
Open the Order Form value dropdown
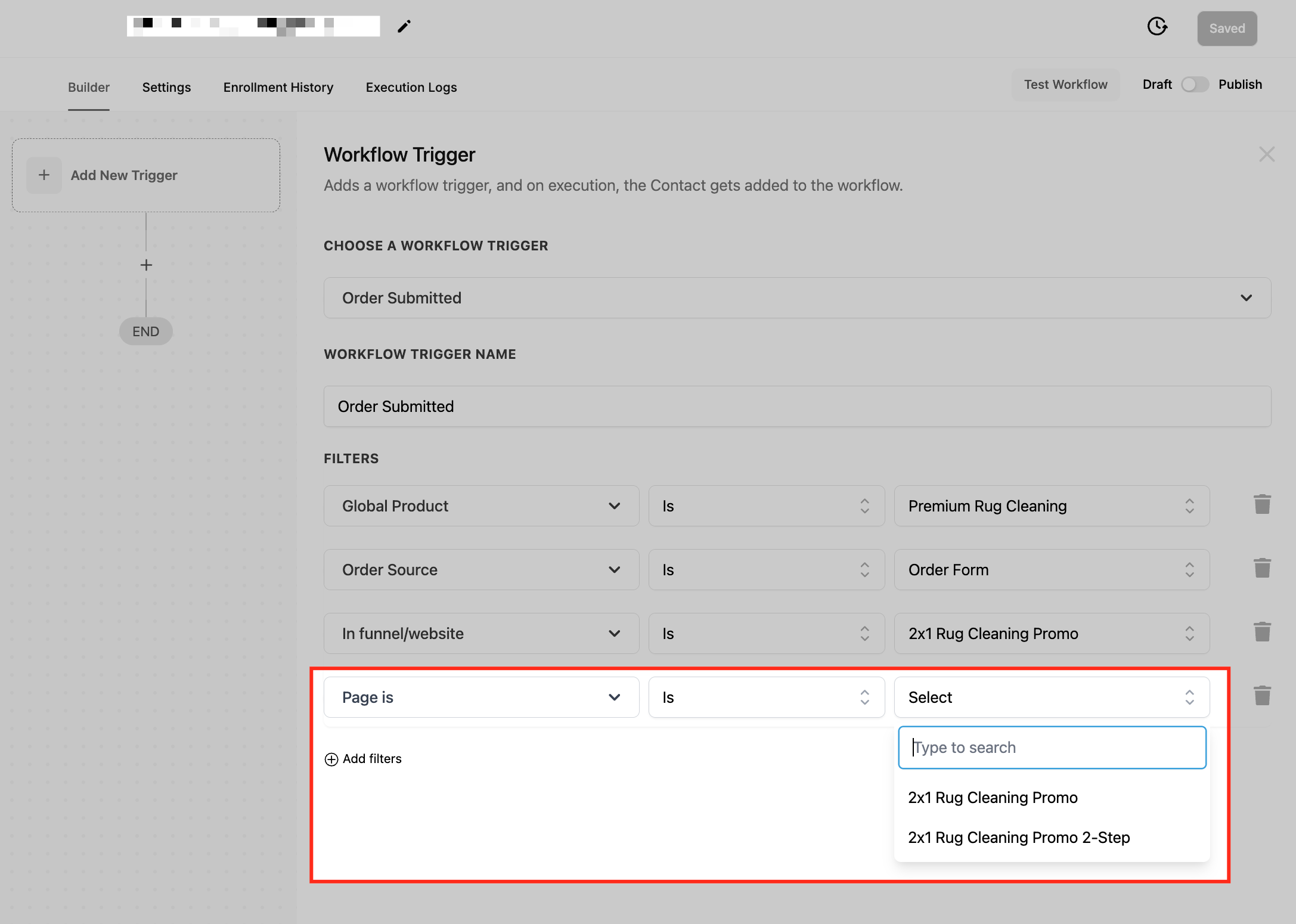click(1051, 570)
